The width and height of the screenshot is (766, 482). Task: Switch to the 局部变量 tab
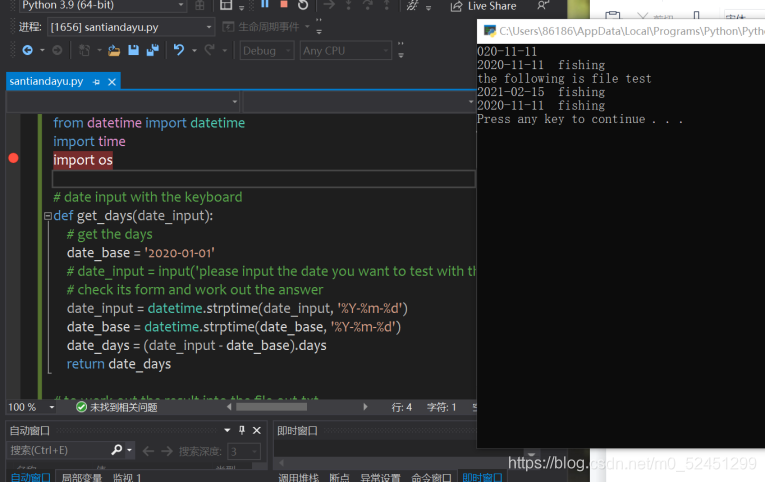[x=82, y=477]
